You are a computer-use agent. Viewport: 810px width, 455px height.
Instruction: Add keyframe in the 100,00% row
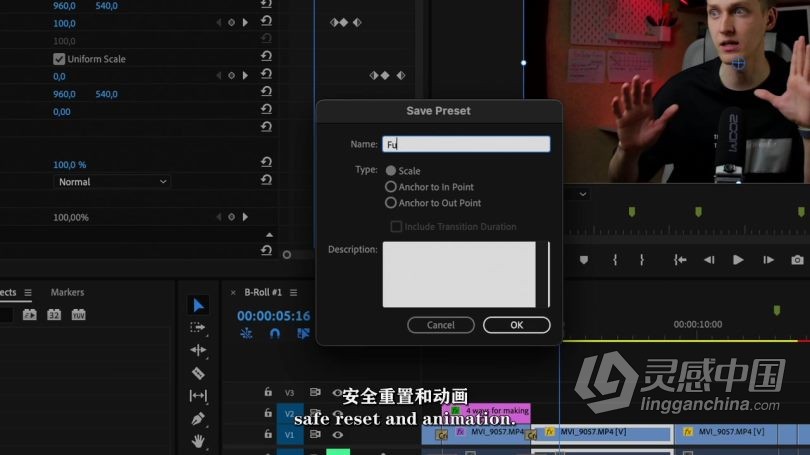coord(231,217)
